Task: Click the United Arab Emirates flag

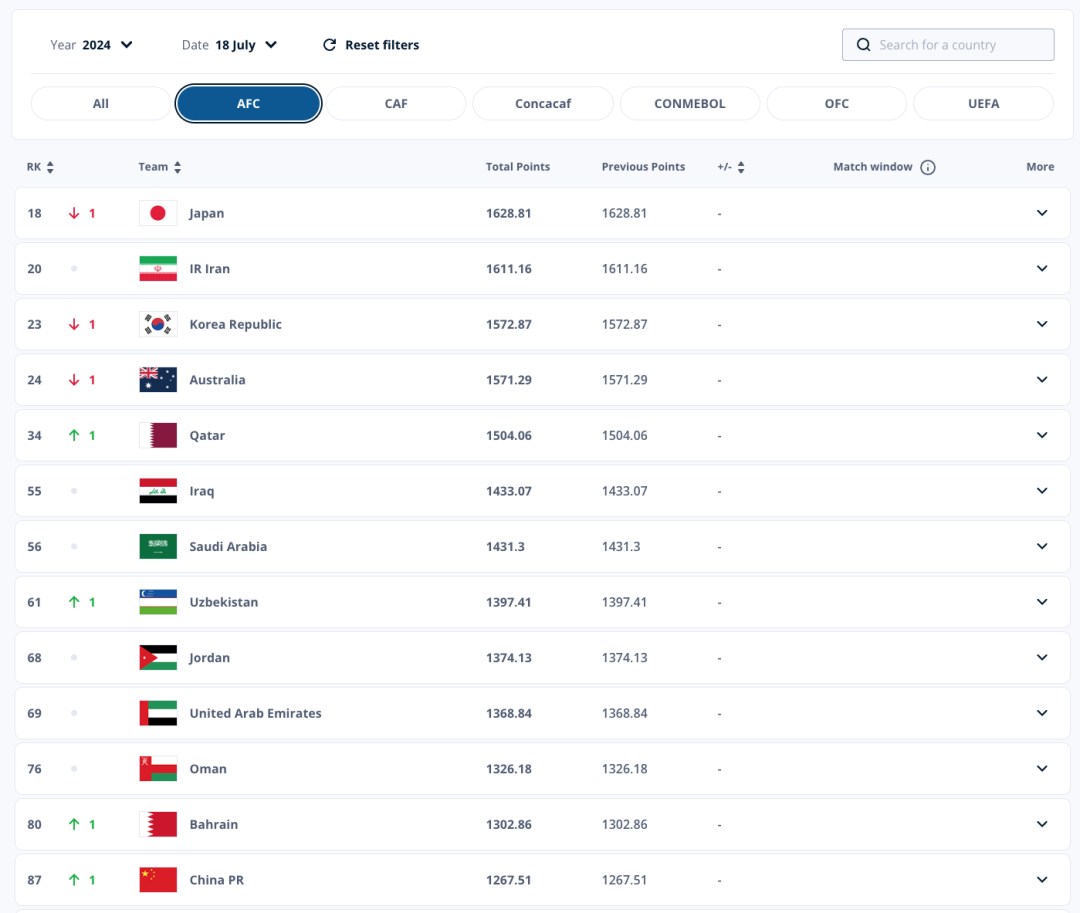Action: pos(158,713)
